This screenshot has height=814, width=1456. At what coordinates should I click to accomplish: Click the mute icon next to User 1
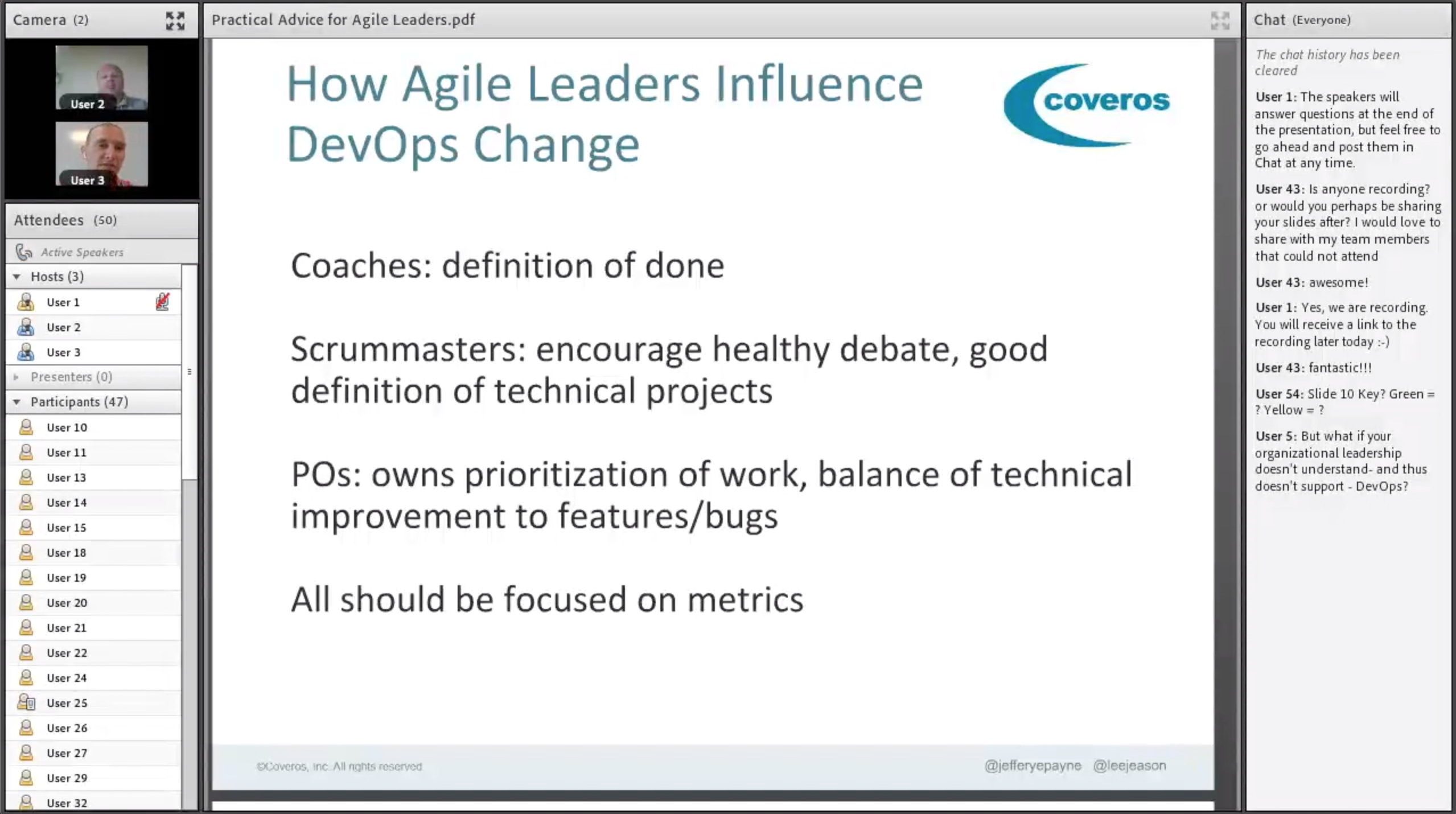click(162, 301)
